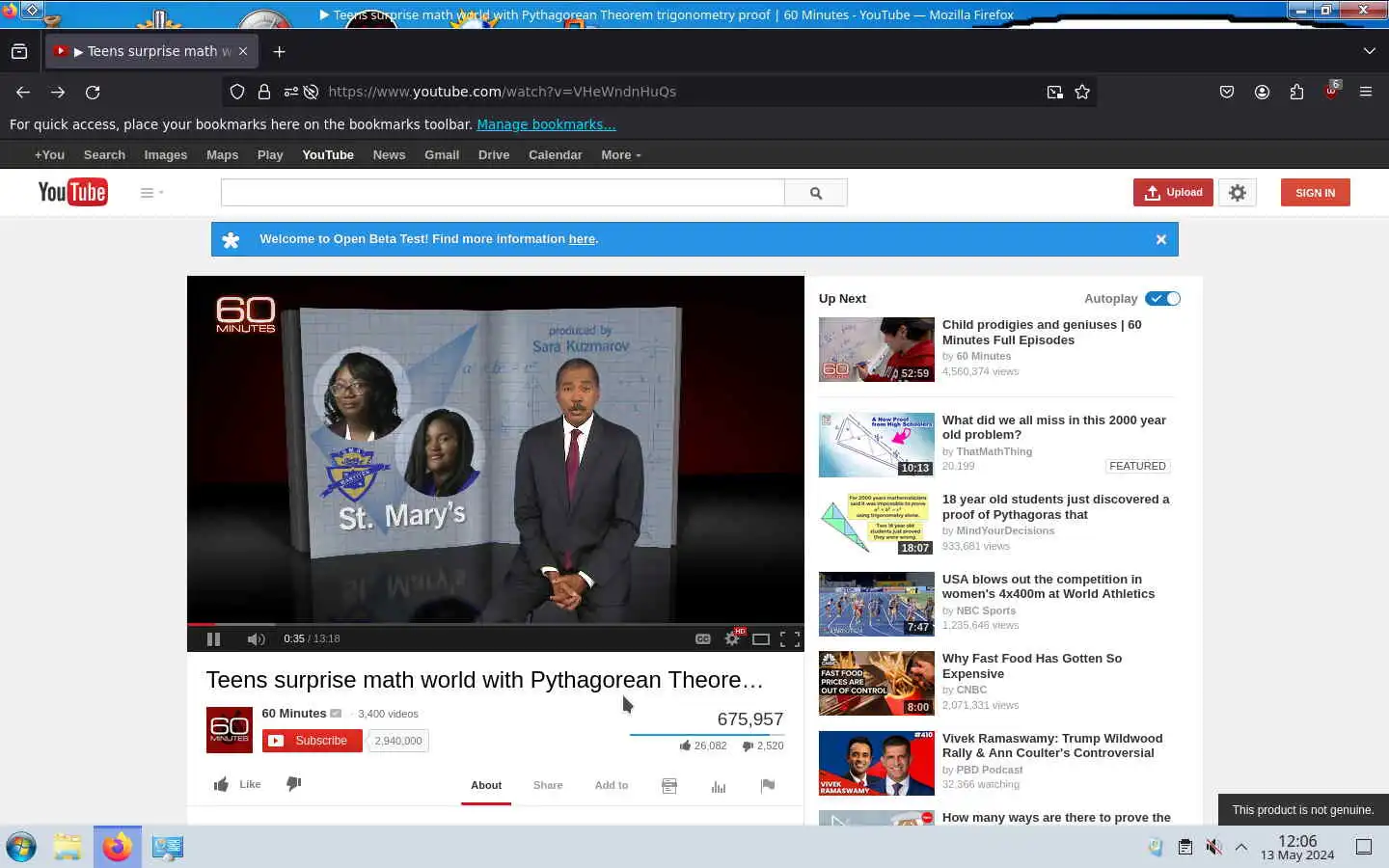Viewport: 1389px width, 868px height.
Task: Dislike the video with thumbs down
Action: point(294,784)
